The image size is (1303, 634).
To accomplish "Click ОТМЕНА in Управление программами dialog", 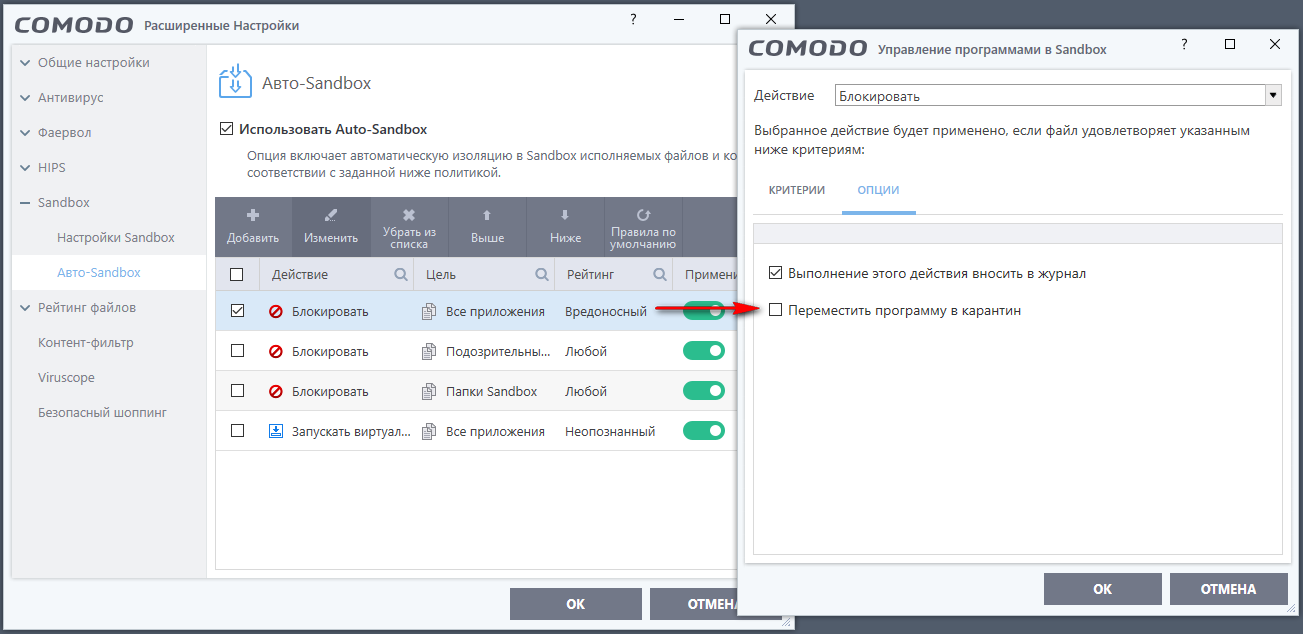I will tap(1229, 589).
